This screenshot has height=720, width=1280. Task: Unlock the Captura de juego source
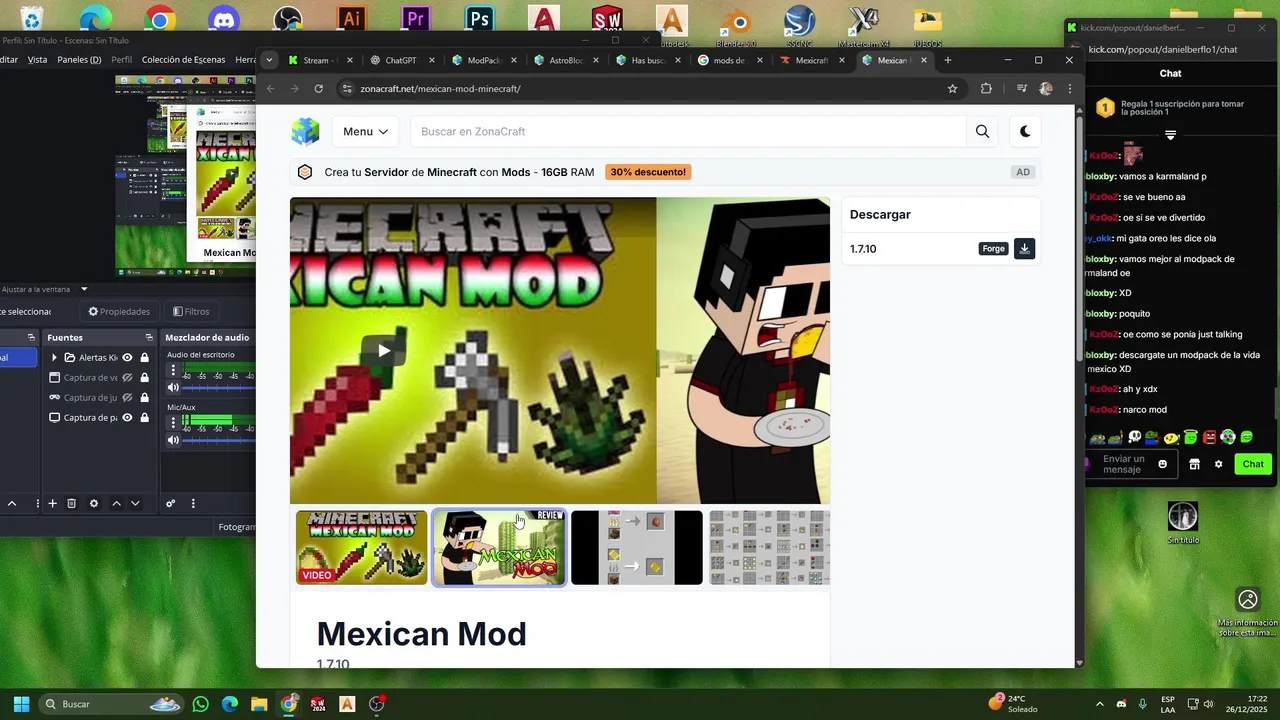(x=145, y=397)
